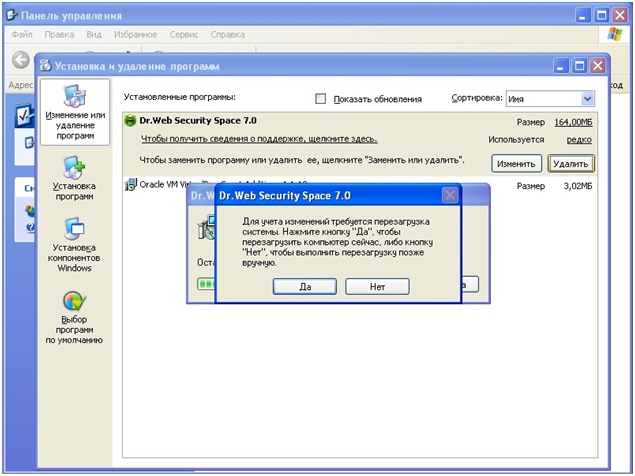This screenshot has width=635, height=476.
Task: Minimize the Панель управления window
Action: tap(583, 15)
